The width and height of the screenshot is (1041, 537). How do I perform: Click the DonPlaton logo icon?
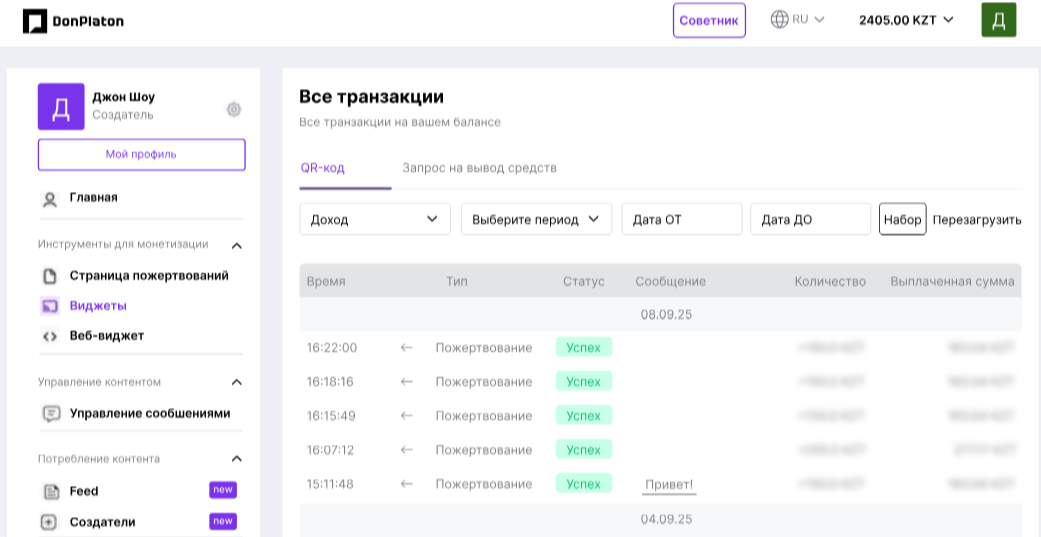35,21
